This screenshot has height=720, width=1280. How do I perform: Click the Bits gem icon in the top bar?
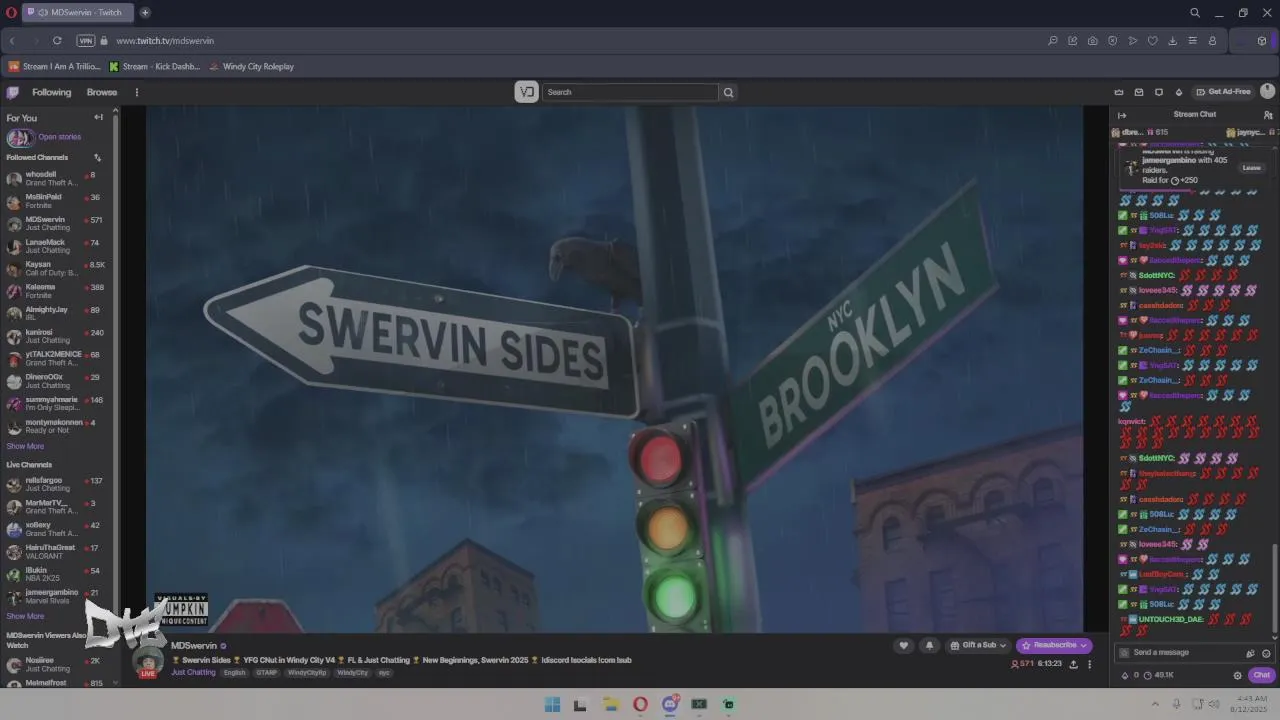[x=1179, y=92]
